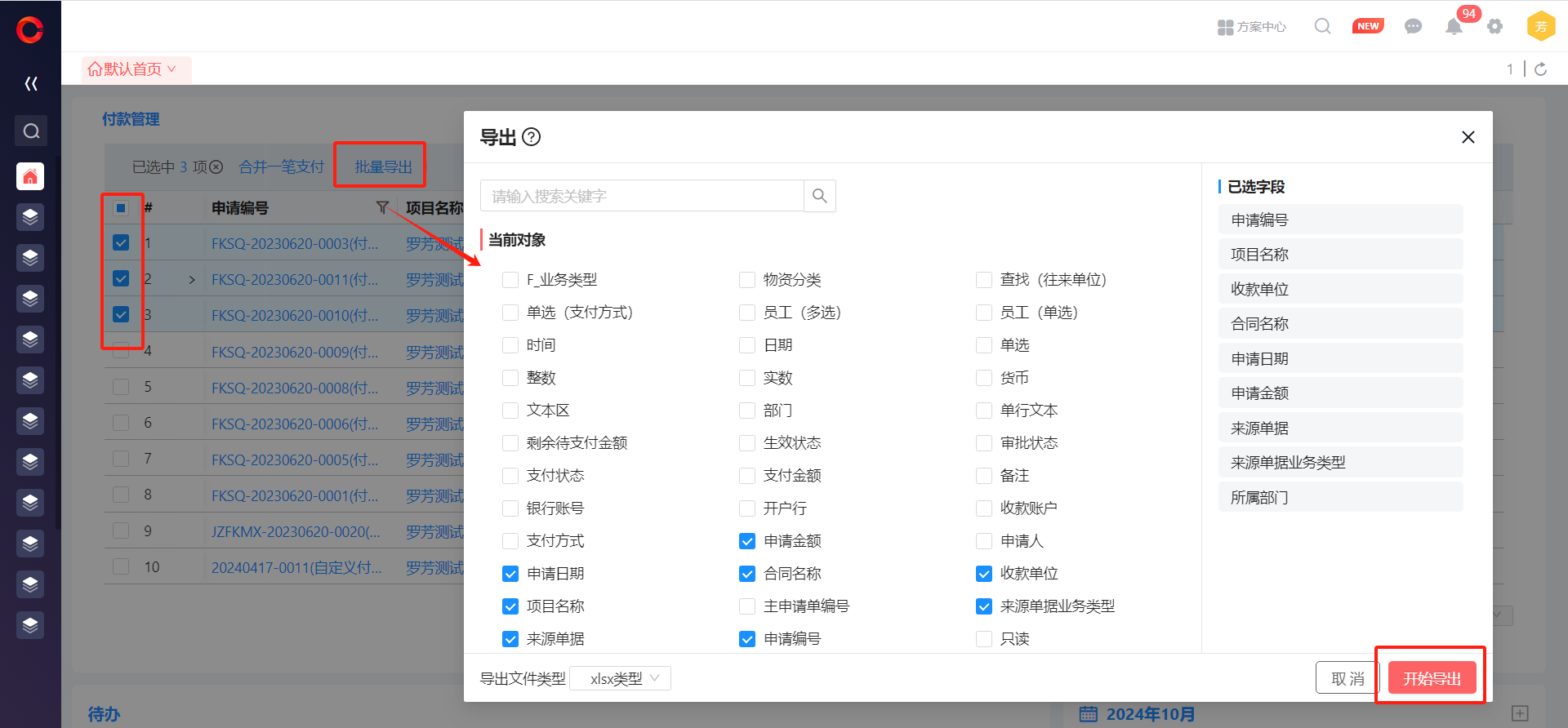
Task: Click the help question mark beside 导出
Action: [x=531, y=137]
